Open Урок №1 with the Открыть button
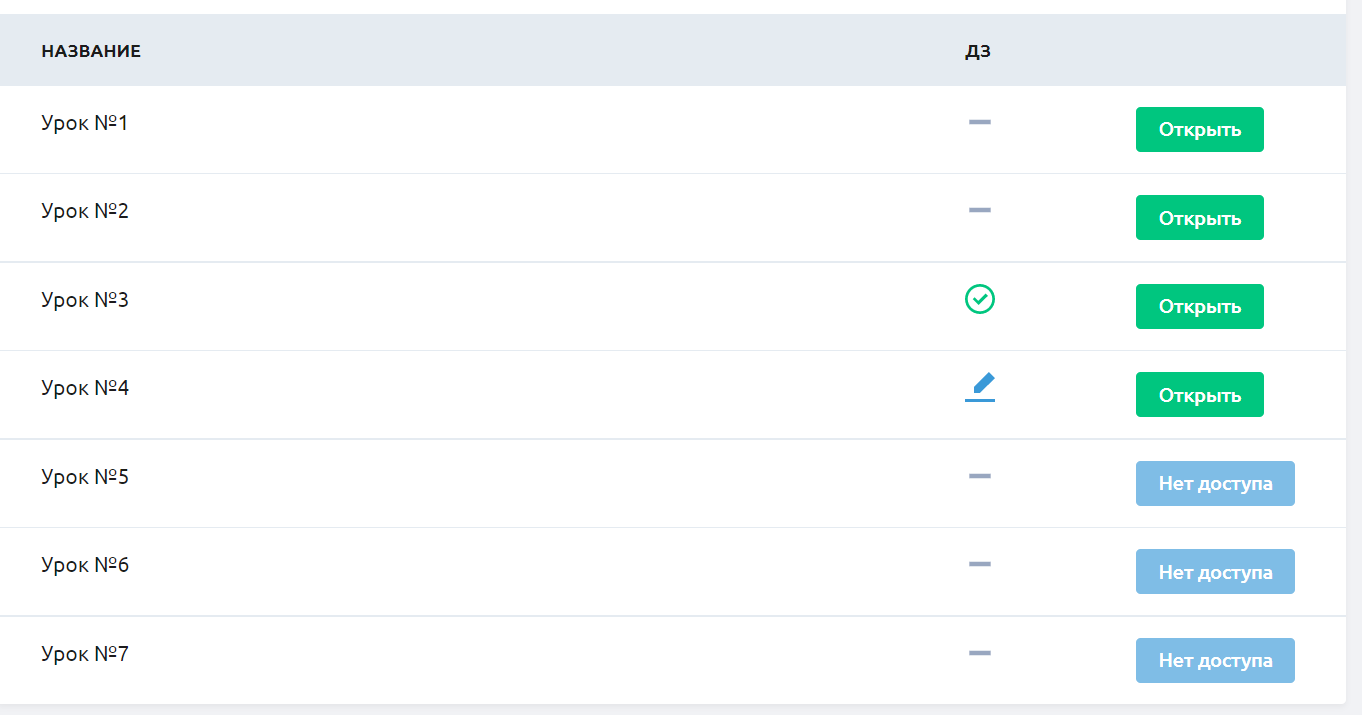 pos(1199,130)
